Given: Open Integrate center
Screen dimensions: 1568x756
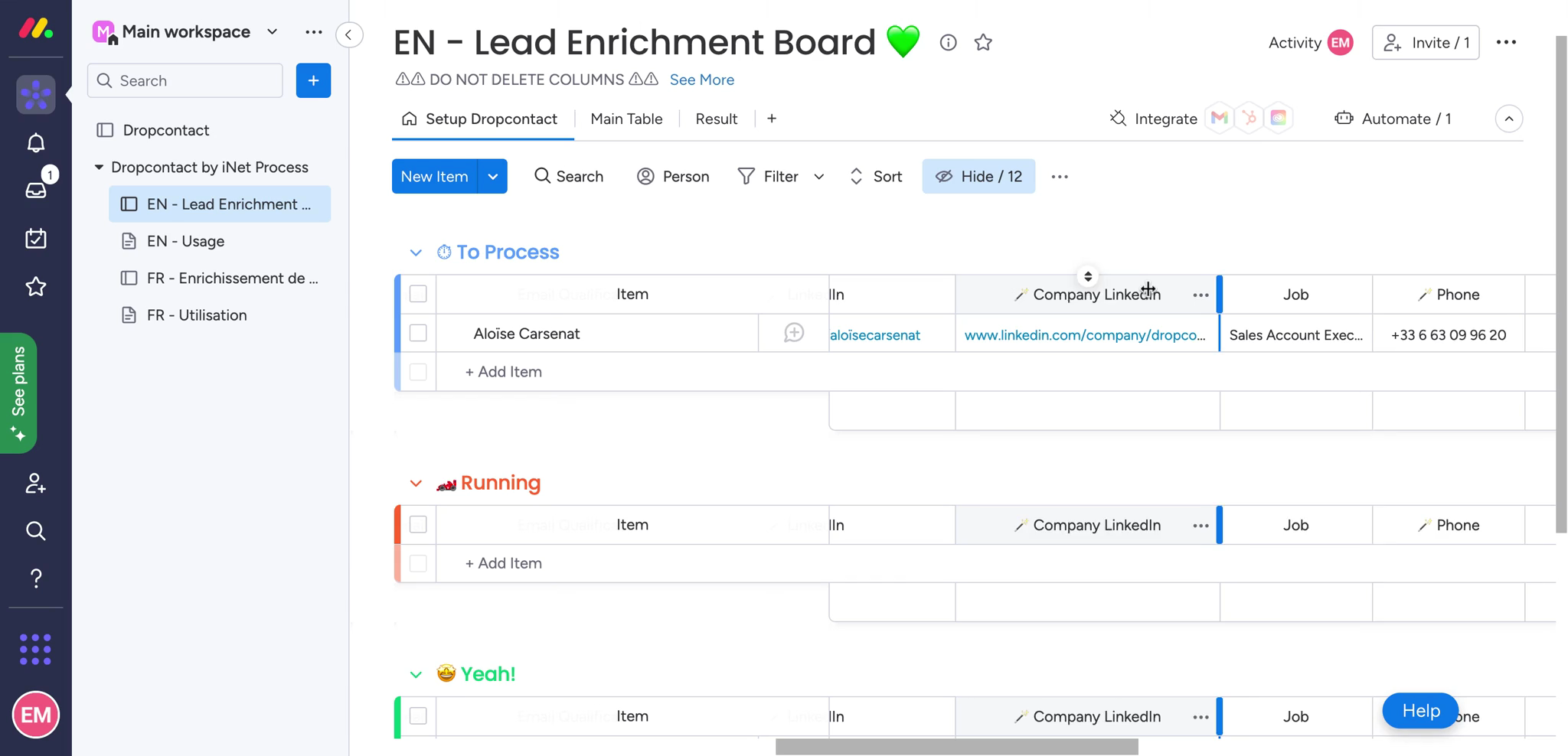Looking at the screenshot, I should (1154, 119).
